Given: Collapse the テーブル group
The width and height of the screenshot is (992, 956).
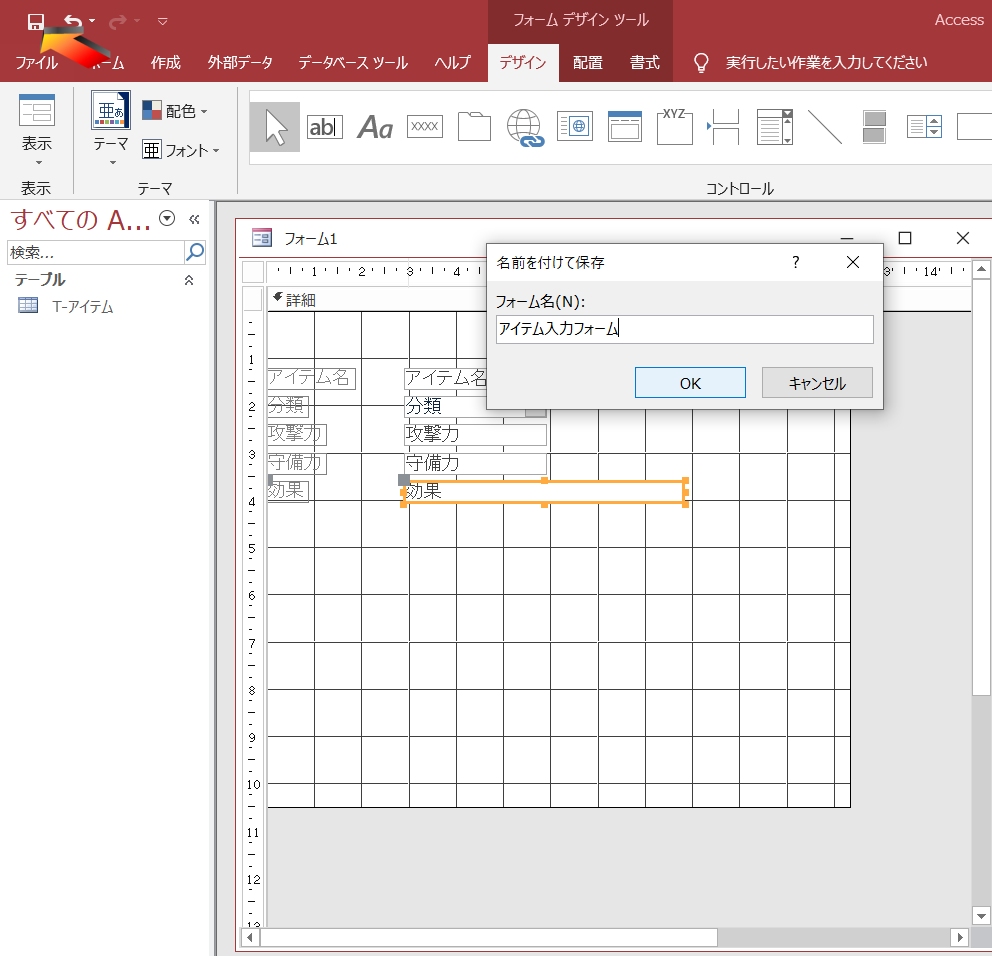Looking at the screenshot, I should (x=189, y=280).
